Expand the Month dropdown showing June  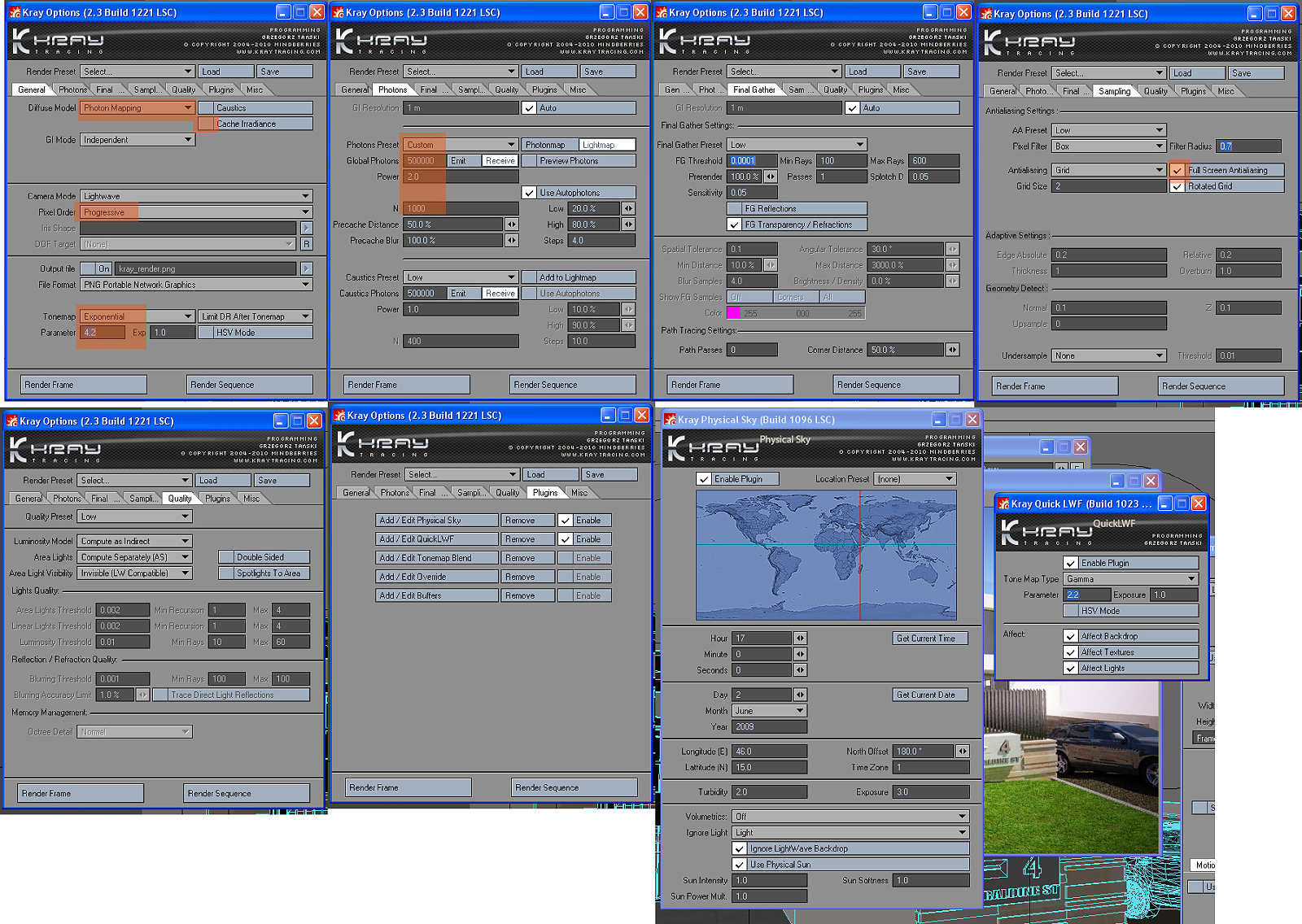point(770,711)
